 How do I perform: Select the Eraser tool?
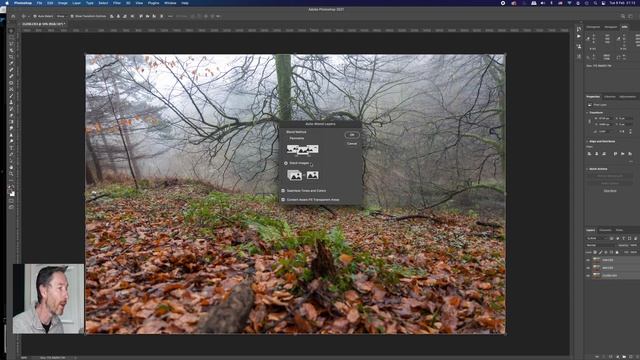tap(12, 115)
